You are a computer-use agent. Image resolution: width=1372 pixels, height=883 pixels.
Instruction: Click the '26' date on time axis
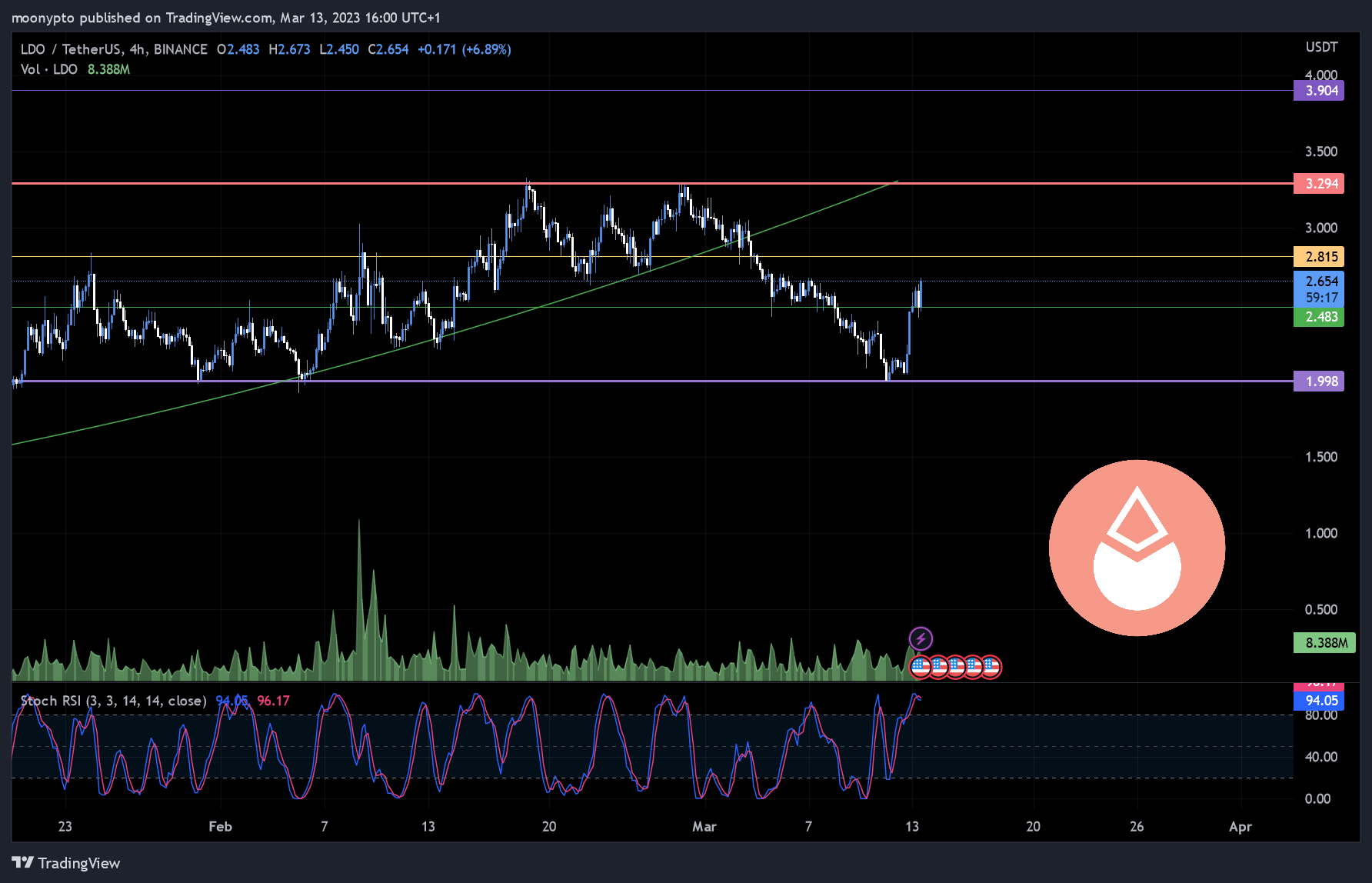tap(1136, 827)
